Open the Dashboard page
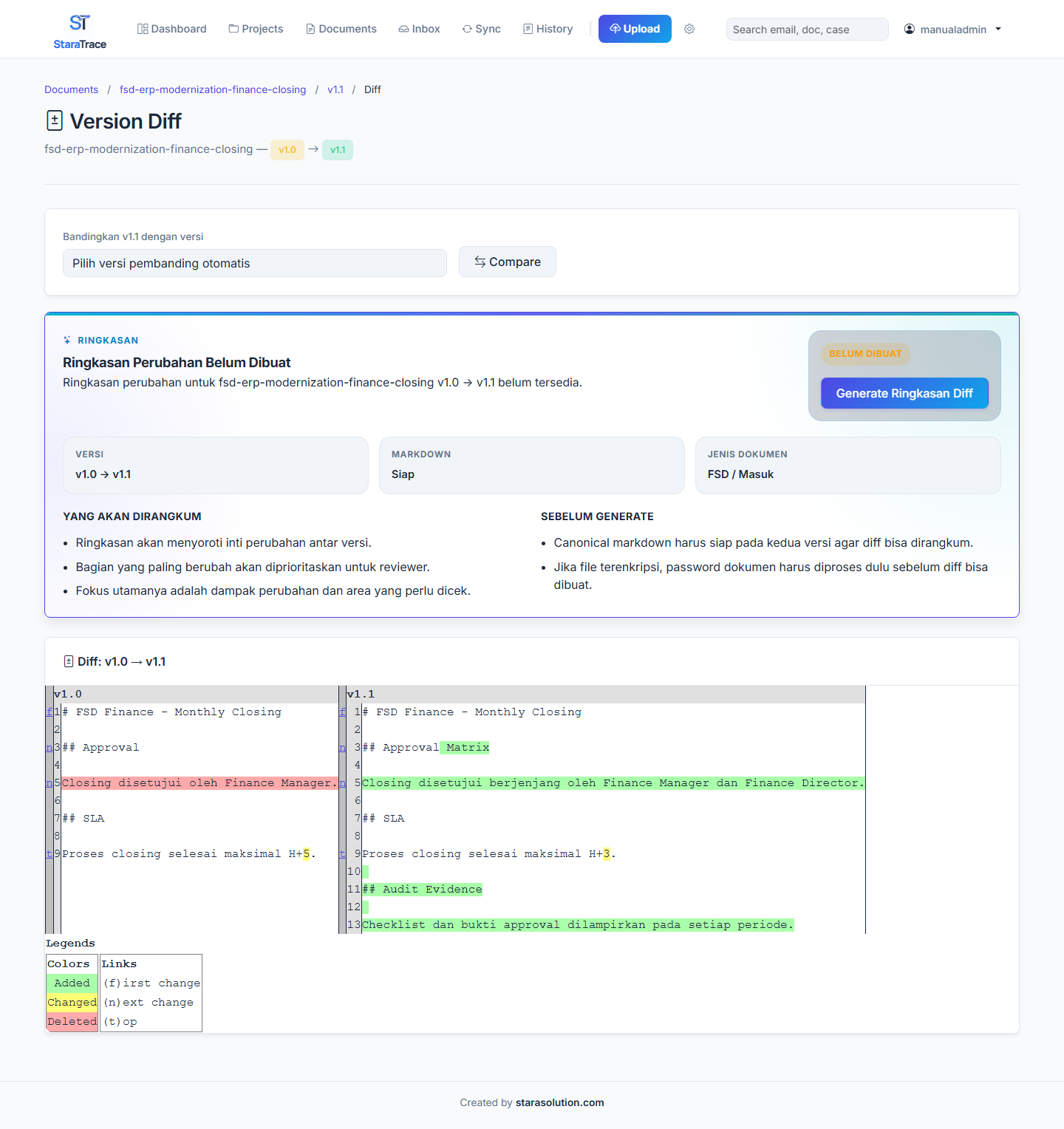The image size is (1064, 1129). coord(171,29)
